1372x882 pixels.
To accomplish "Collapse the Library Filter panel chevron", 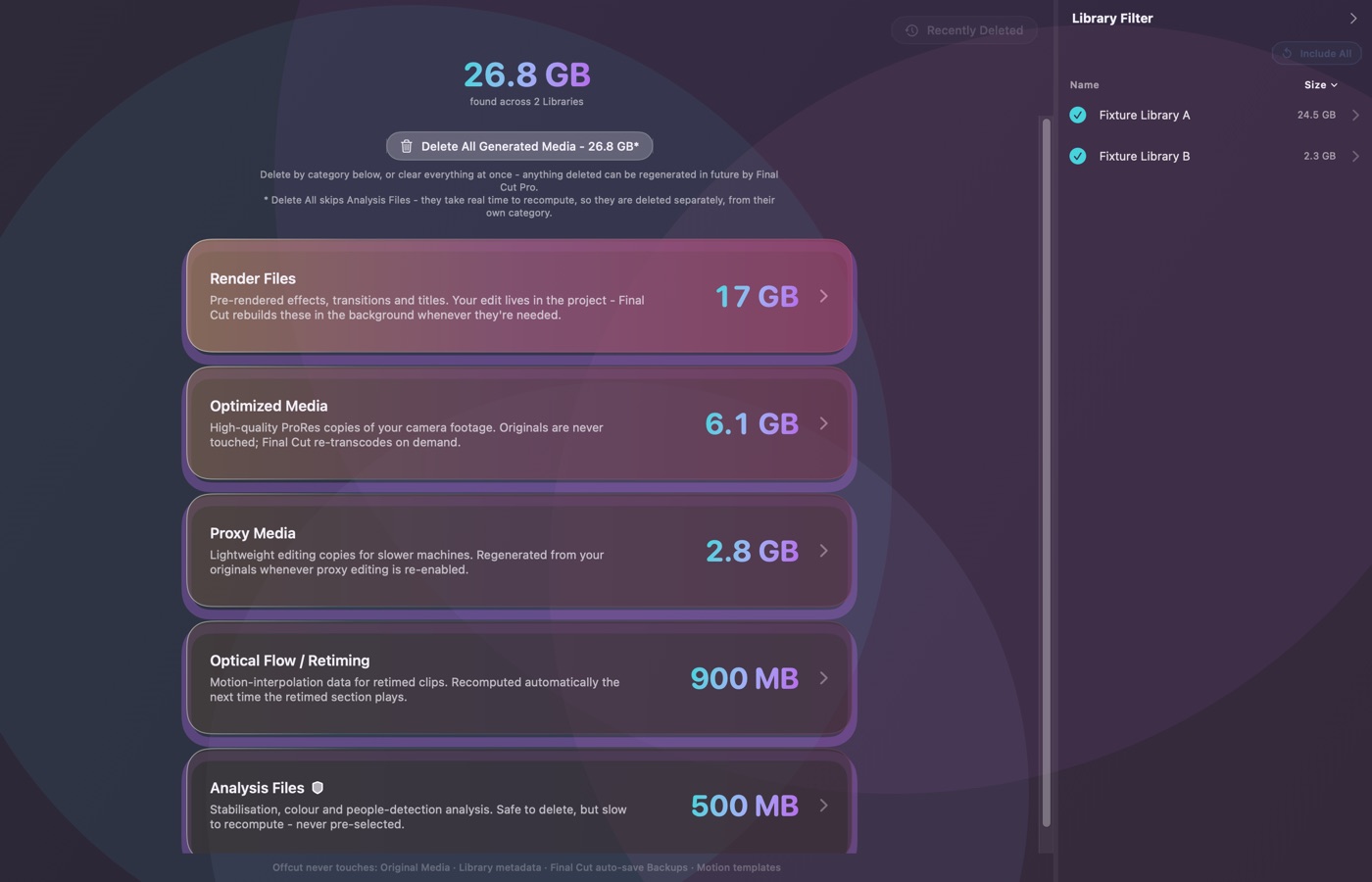I will (1353, 18).
